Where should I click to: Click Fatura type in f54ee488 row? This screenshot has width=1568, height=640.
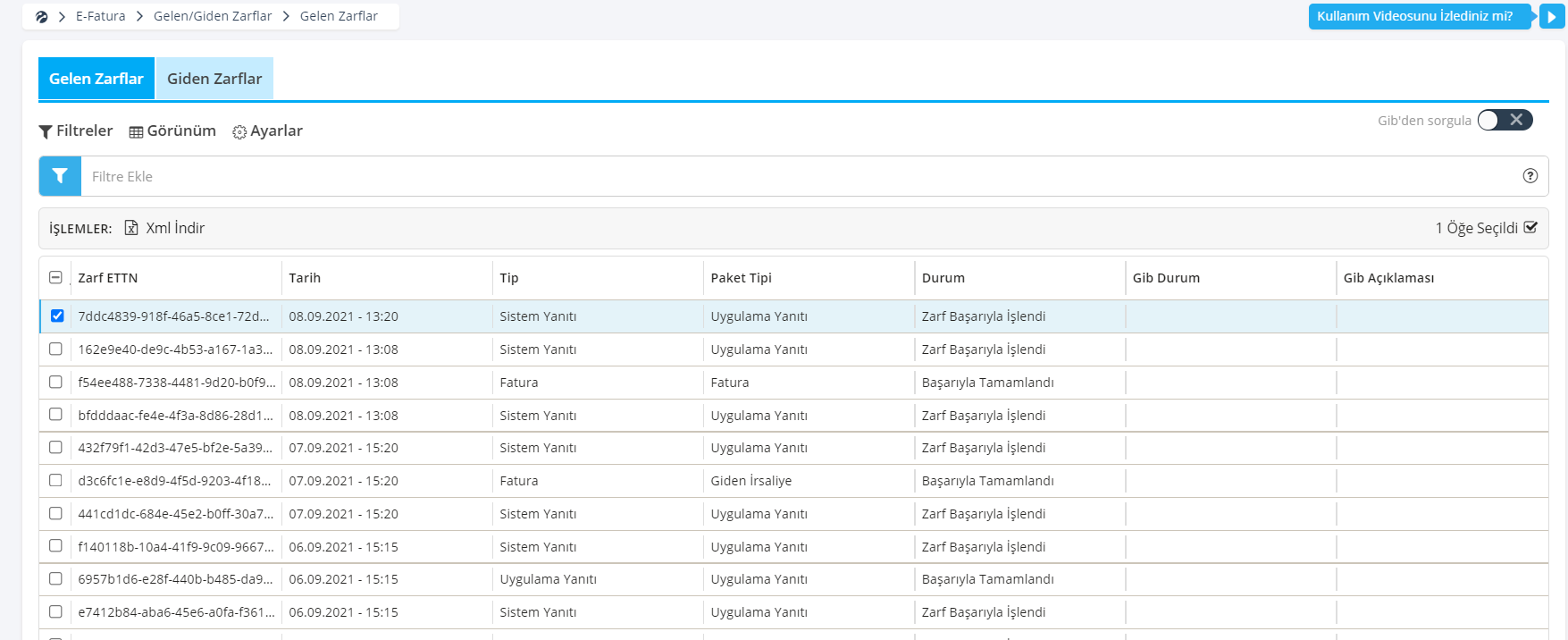pos(519,383)
